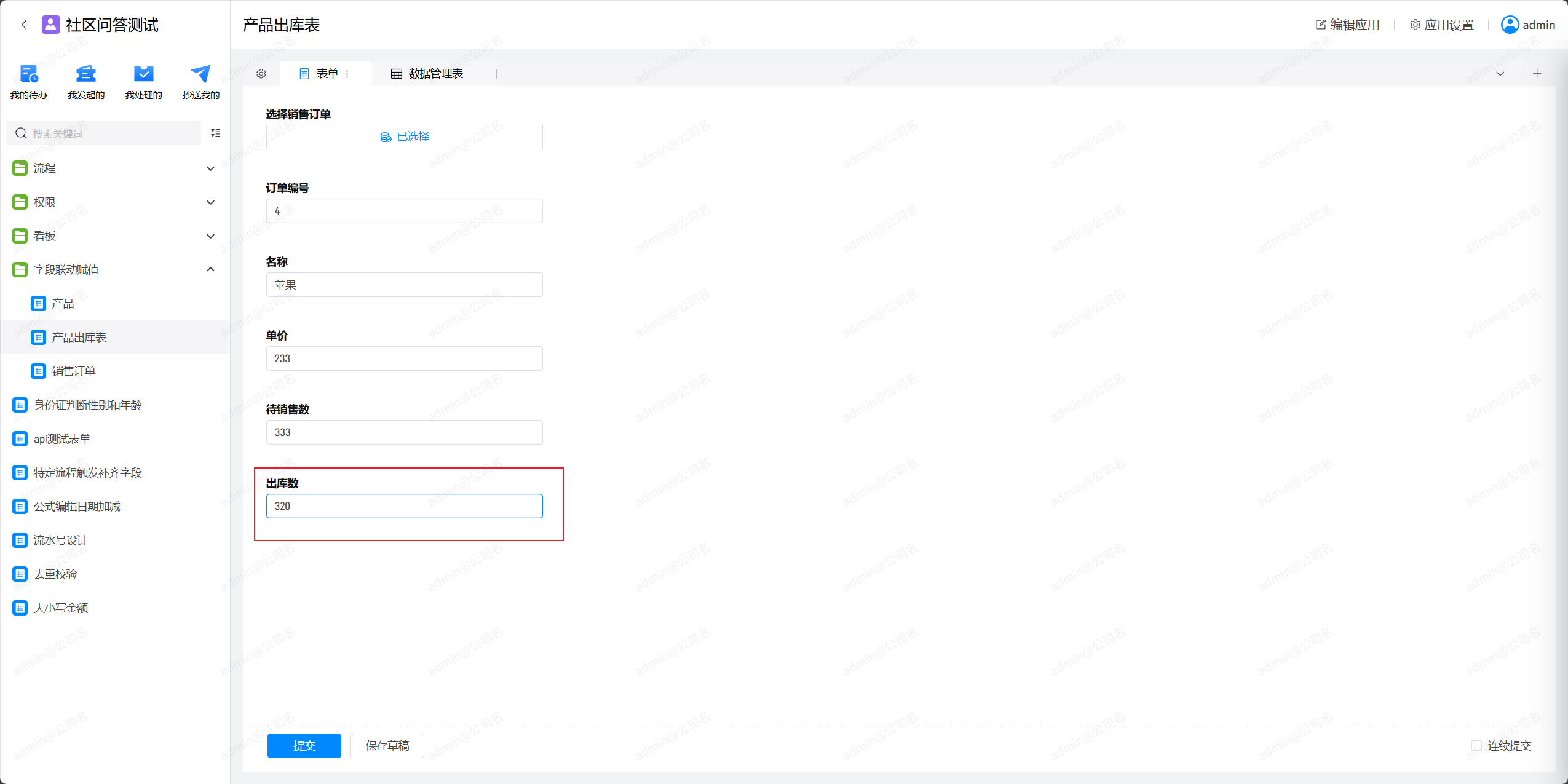
Task: Open the 表单 tab options menu
Action: 347,74
